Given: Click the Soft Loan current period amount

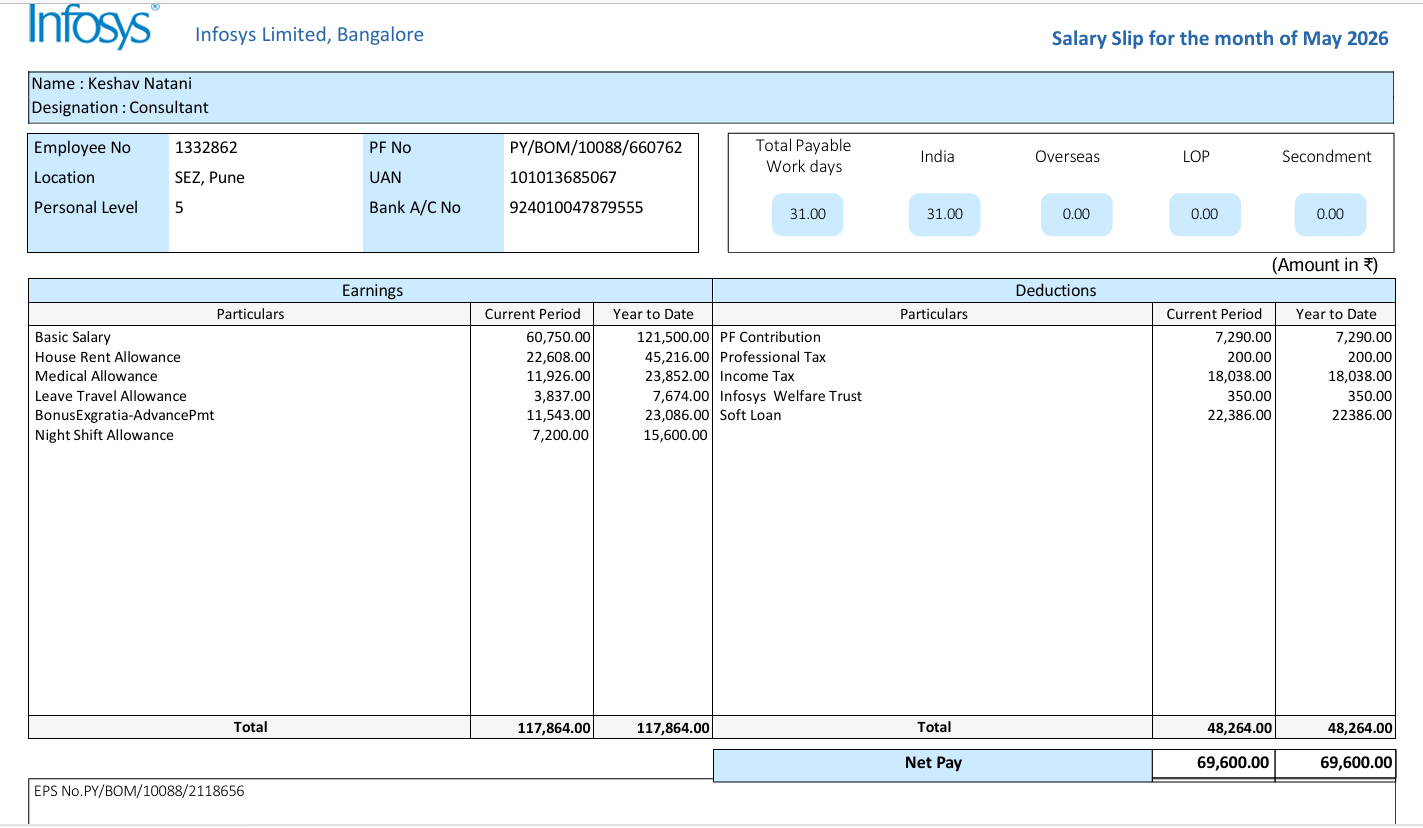Looking at the screenshot, I should [x=1240, y=415].
